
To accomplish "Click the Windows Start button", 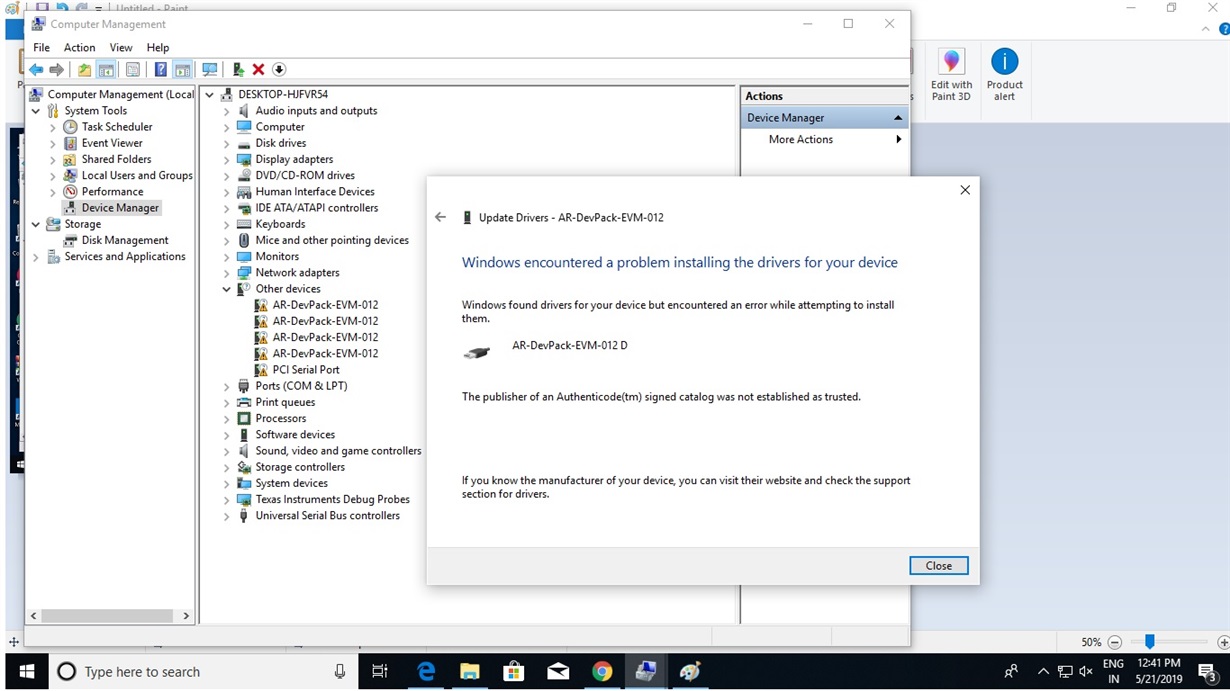I will point(27,672).
